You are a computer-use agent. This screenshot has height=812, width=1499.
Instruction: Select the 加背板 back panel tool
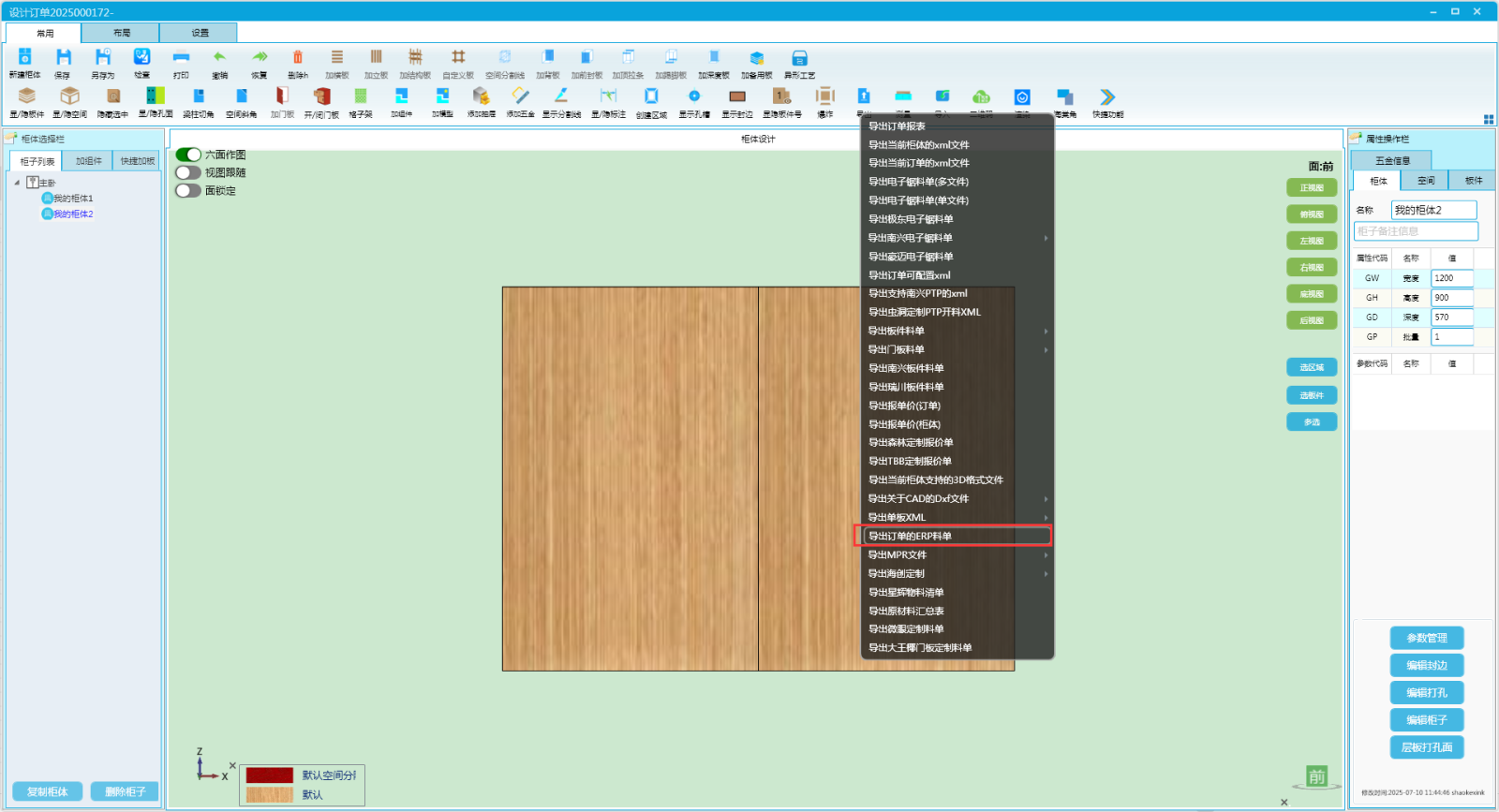pos(548,58)
